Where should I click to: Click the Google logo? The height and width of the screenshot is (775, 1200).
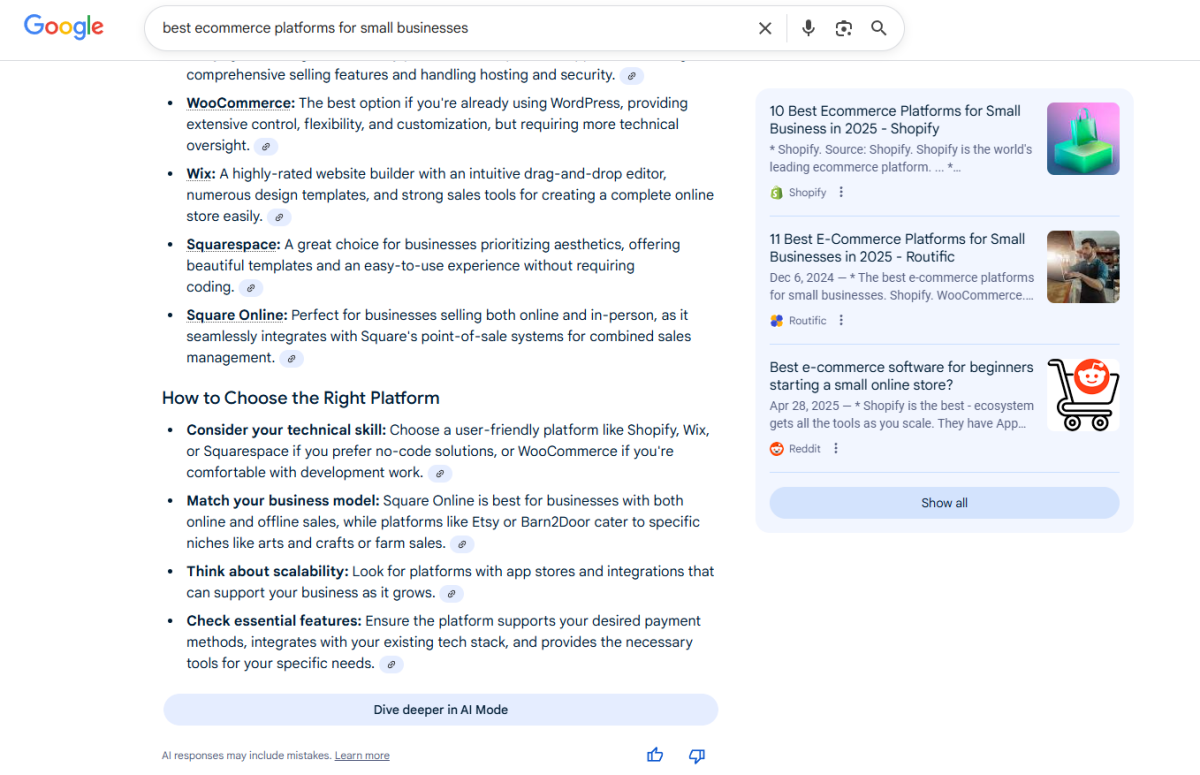click(x=64, y=27)
